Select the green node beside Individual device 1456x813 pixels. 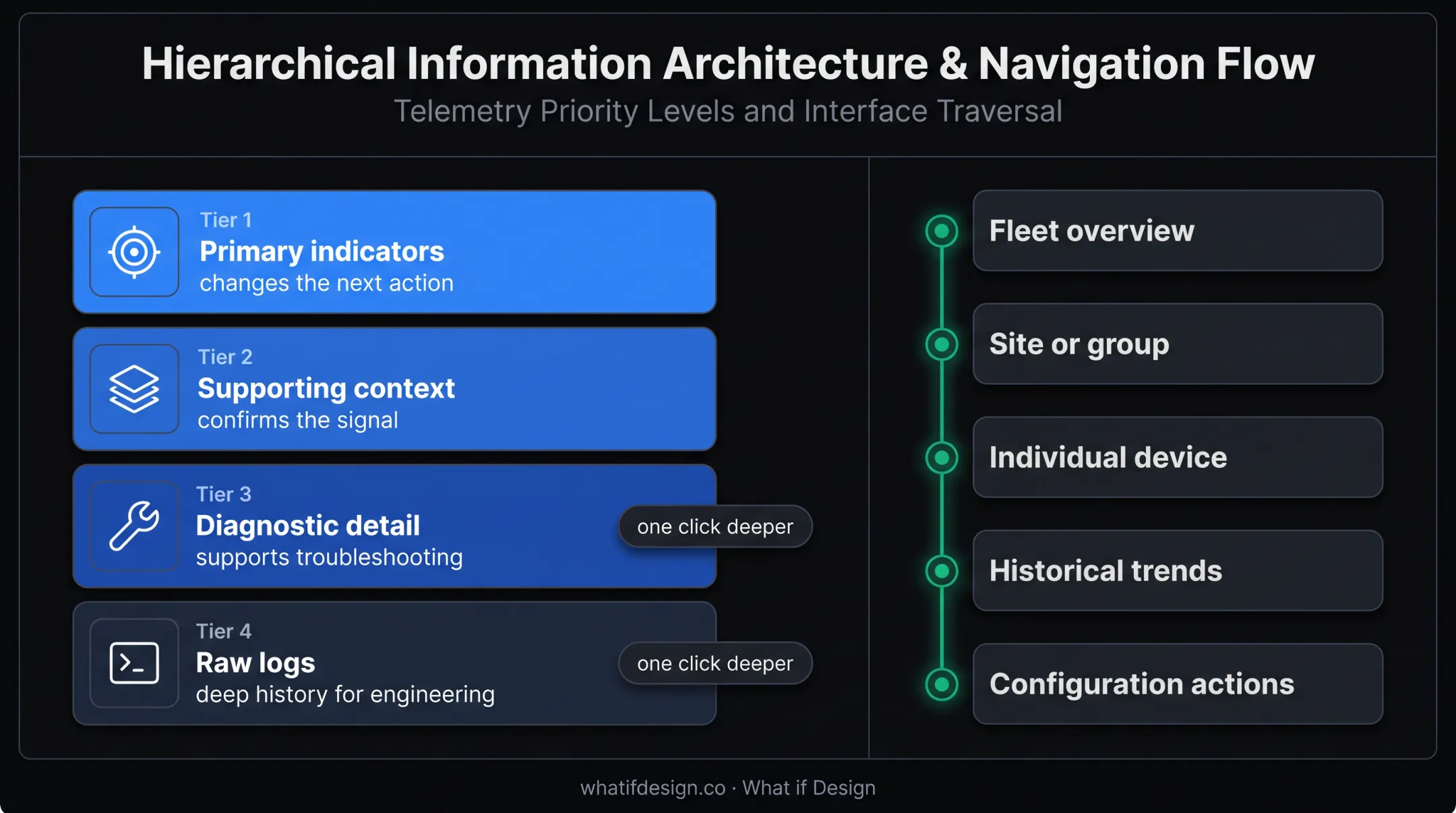coord(942,458)
